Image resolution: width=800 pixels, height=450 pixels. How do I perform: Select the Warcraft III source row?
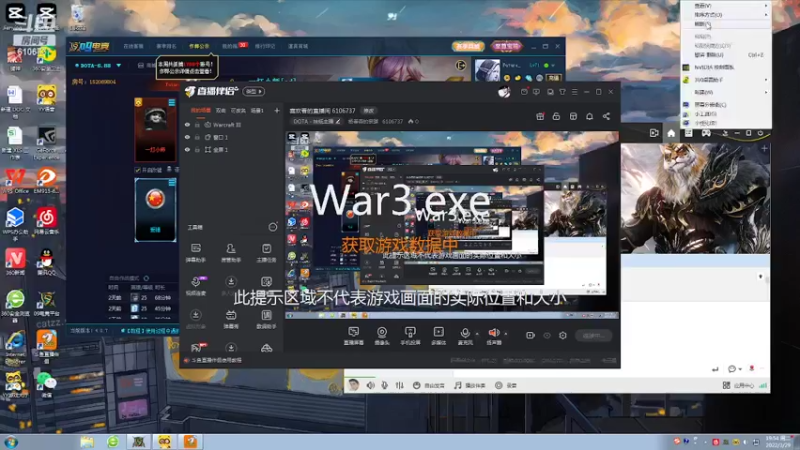[232, 124]
